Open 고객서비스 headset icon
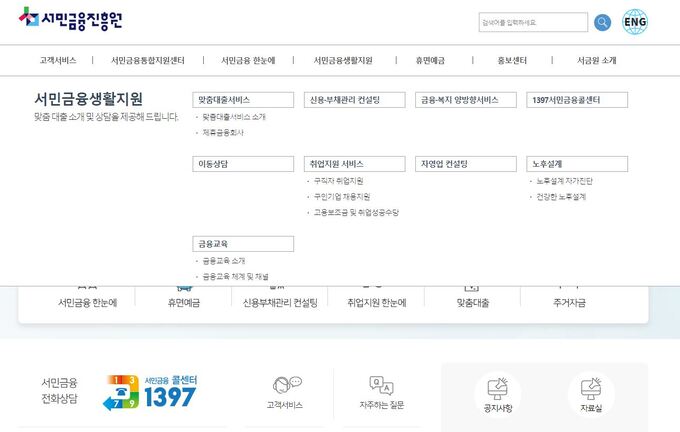The height and width of the screenshot is (432, 680). (x=285, y=386)
